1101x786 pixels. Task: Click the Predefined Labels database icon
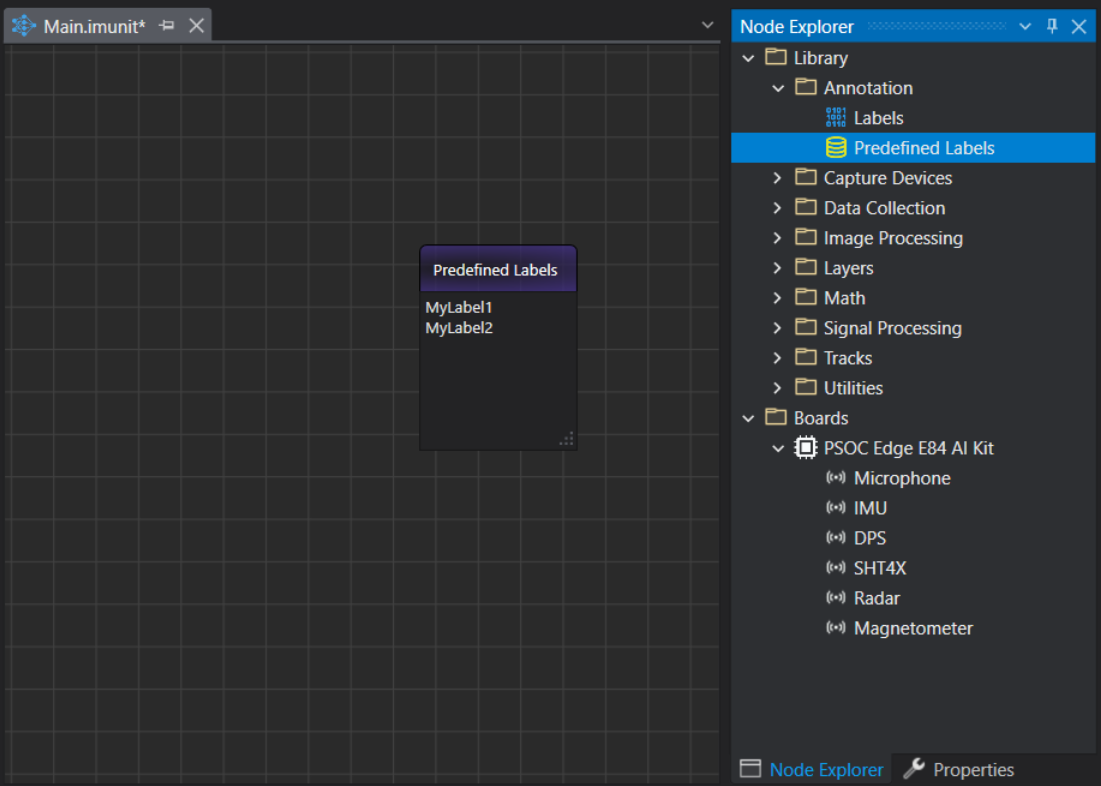(836, 148)
